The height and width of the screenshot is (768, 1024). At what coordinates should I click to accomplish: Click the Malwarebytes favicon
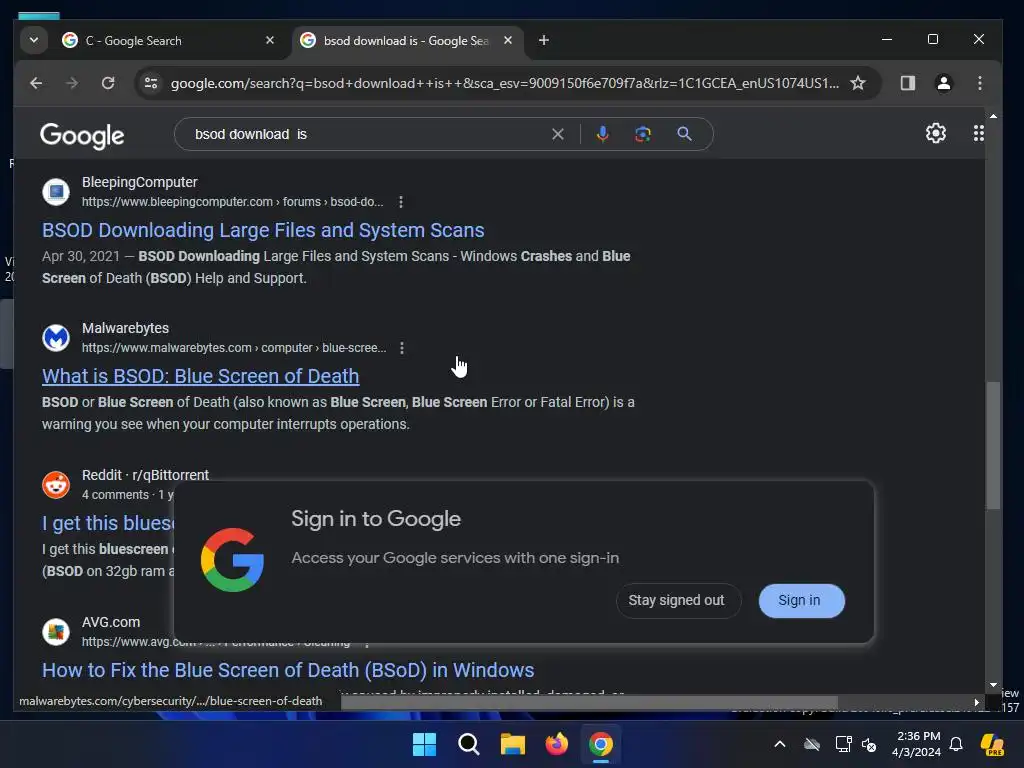(x=56, y=338)
